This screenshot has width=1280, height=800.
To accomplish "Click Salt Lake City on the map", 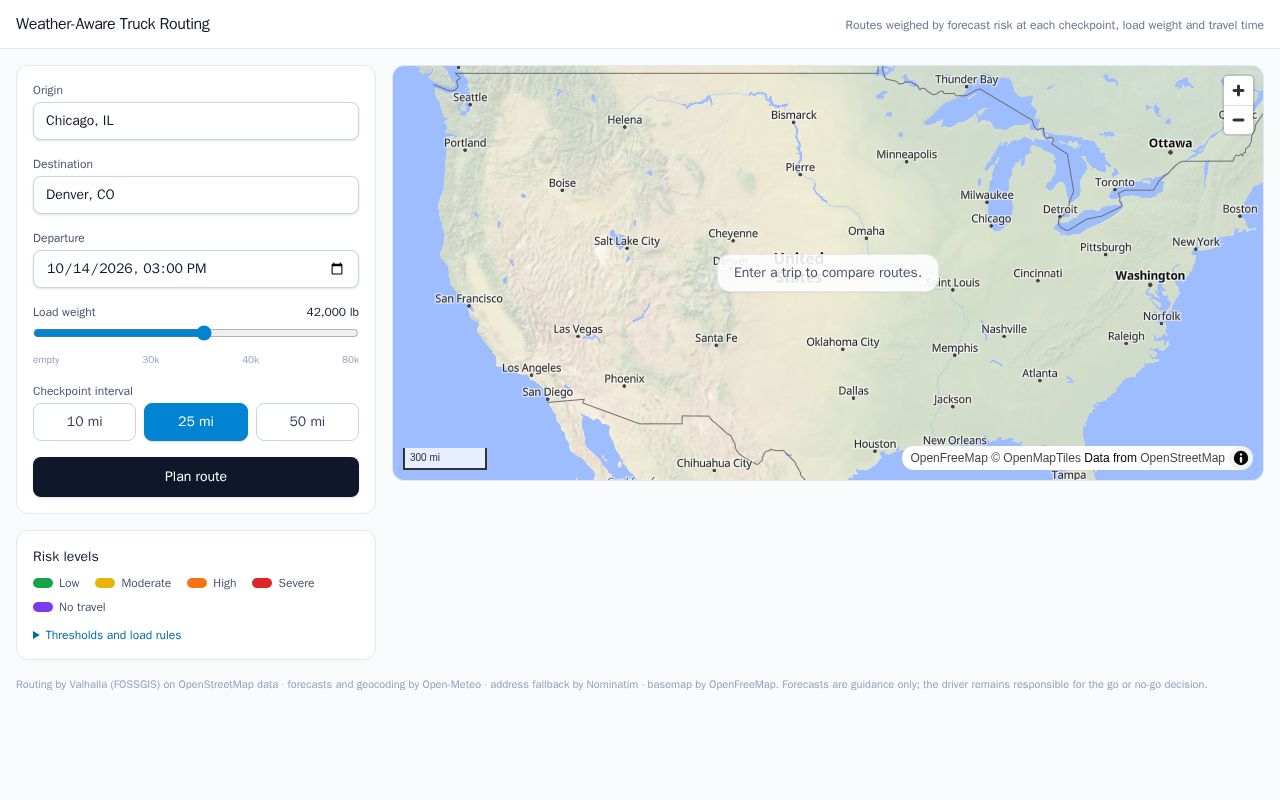I will coord(627,241).
